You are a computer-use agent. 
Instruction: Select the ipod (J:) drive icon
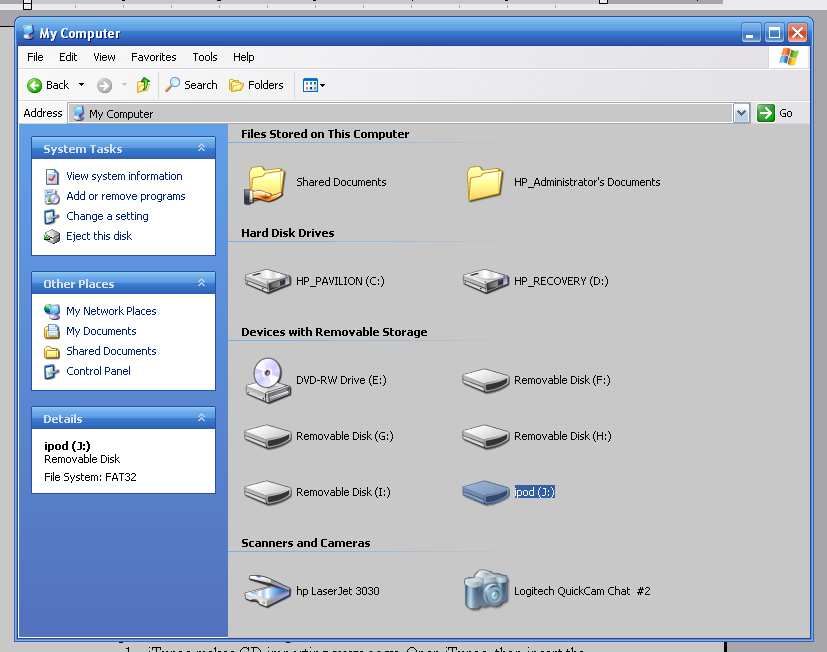tap(485, 492)
